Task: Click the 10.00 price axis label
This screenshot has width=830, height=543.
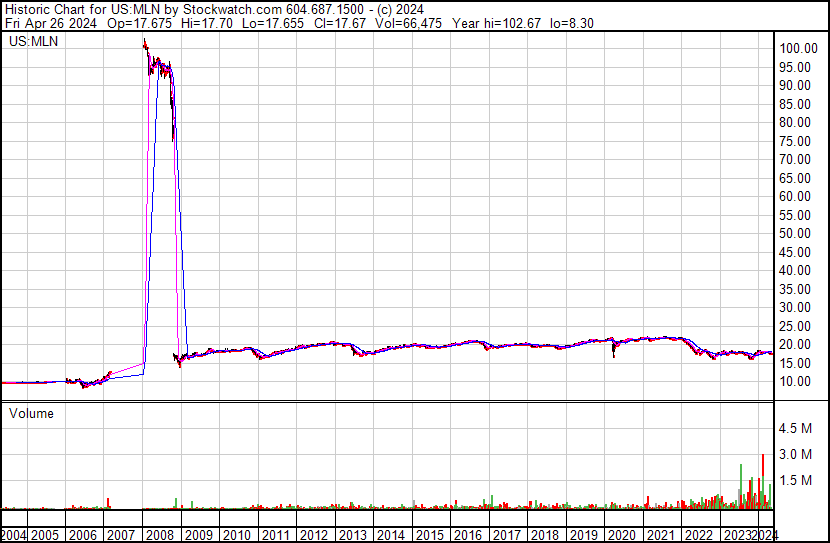Action: click(x=795, y=382)
